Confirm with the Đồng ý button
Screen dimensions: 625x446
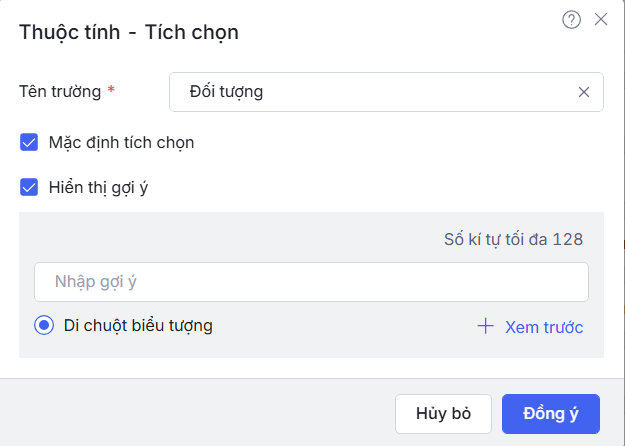point(550,414)
